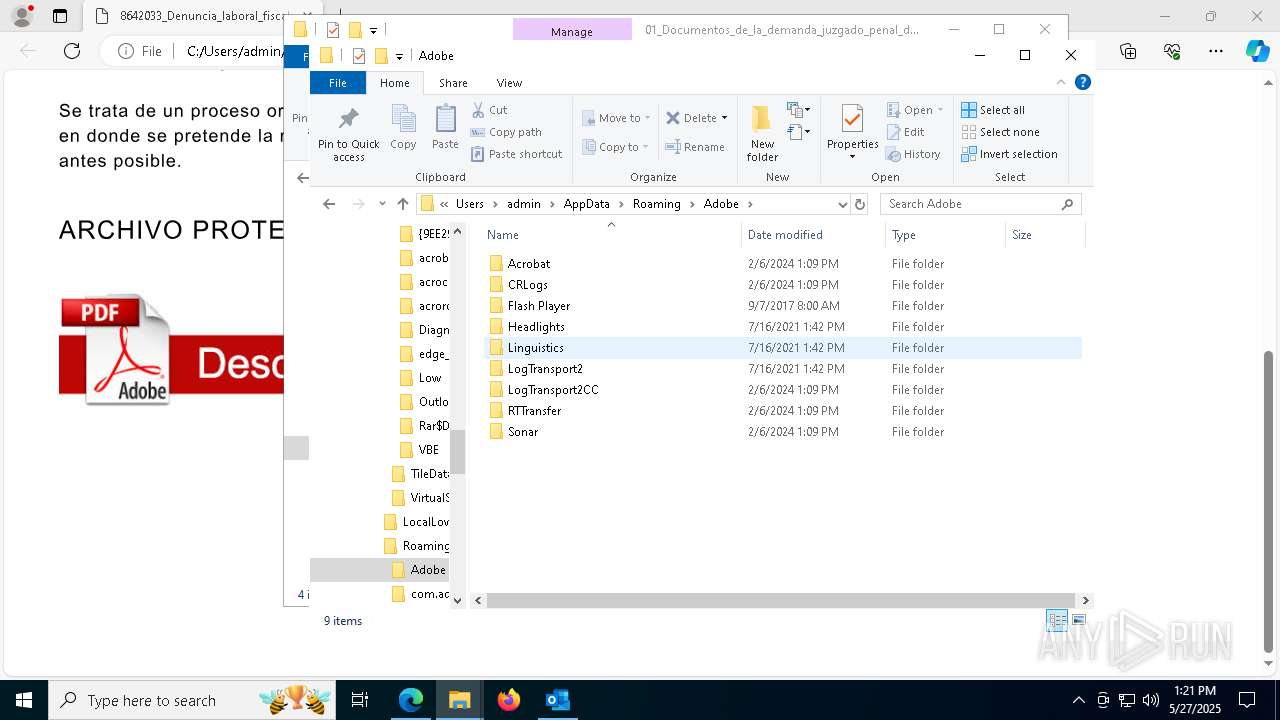The width and height of the screenshot is (1280, 720).
Task: Sort by the Name column header
Action: [612, 235]
